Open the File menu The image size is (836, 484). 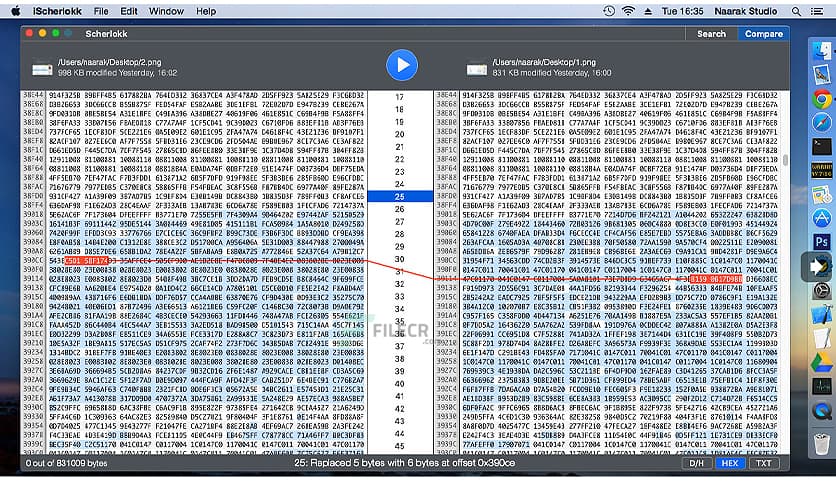tap(101, 11)
